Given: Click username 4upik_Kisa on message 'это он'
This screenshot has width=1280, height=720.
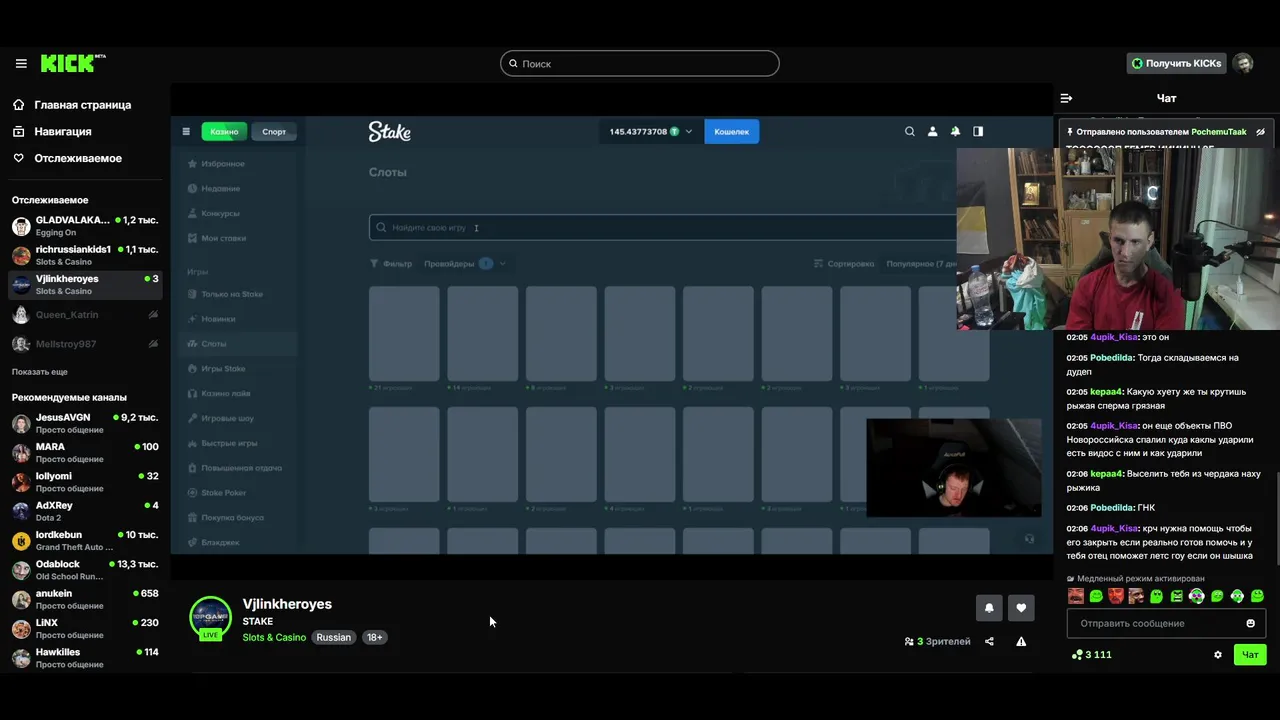Looking at the screenshot, I should point(1114,337).
